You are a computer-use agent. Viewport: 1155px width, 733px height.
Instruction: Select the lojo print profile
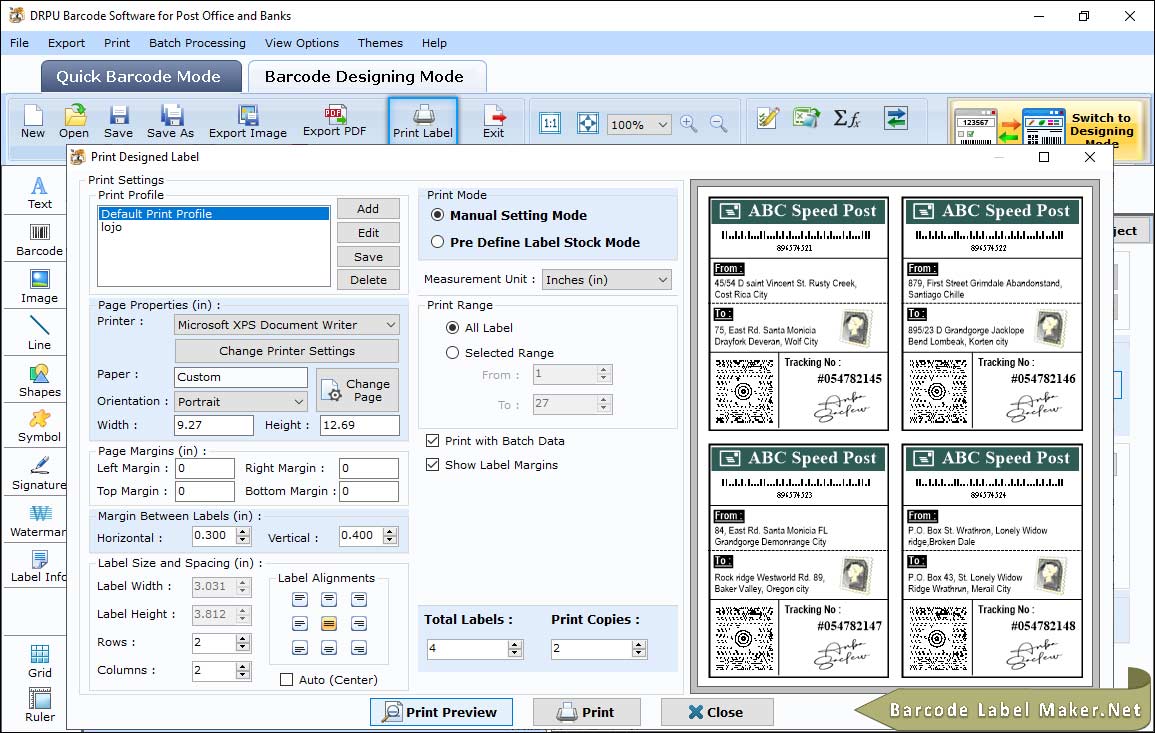click(x=214, y=227)
